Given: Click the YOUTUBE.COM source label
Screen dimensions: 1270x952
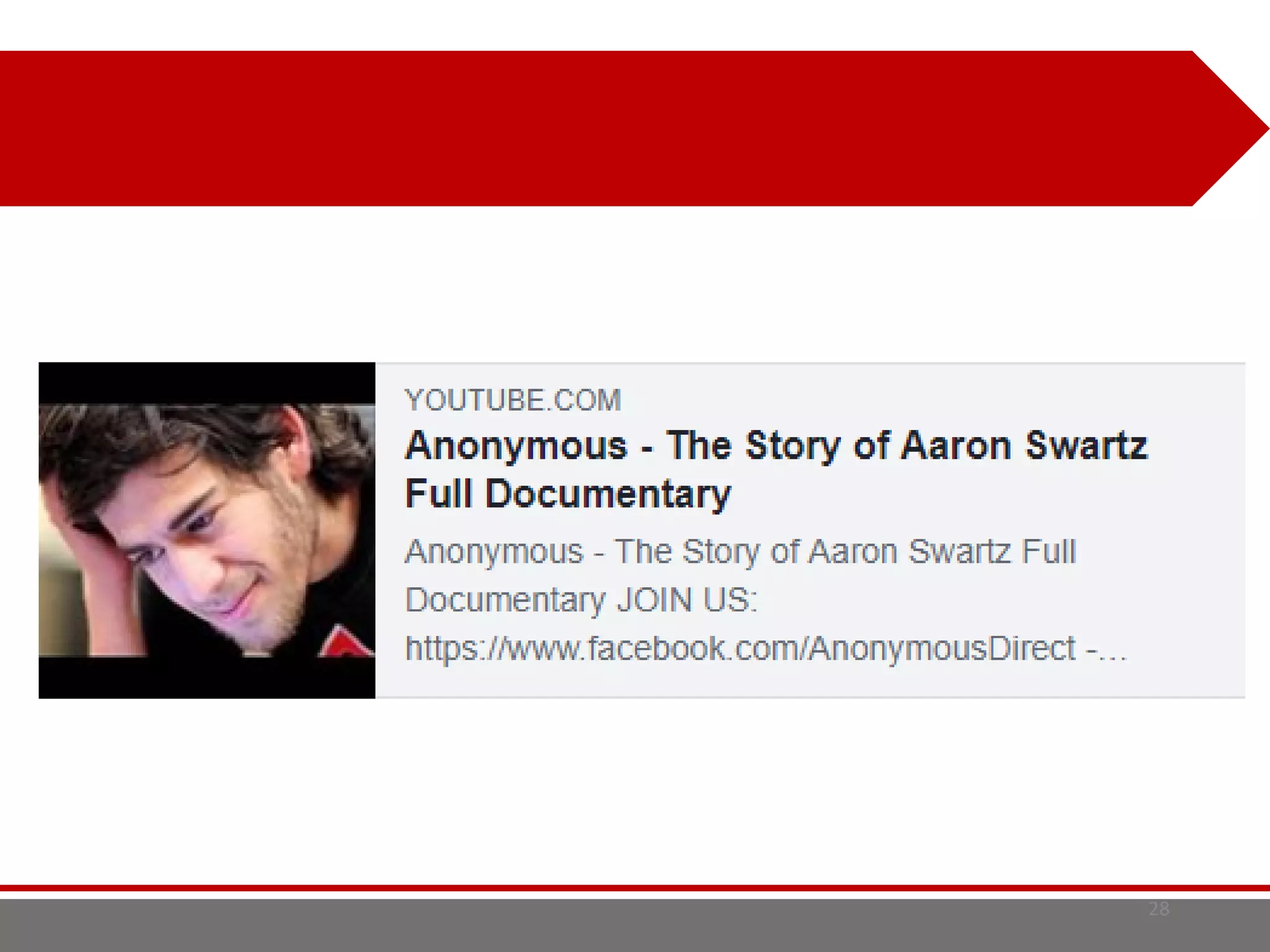Looking at the screenshot, I should pyautogui.click(x=513, y=400).
